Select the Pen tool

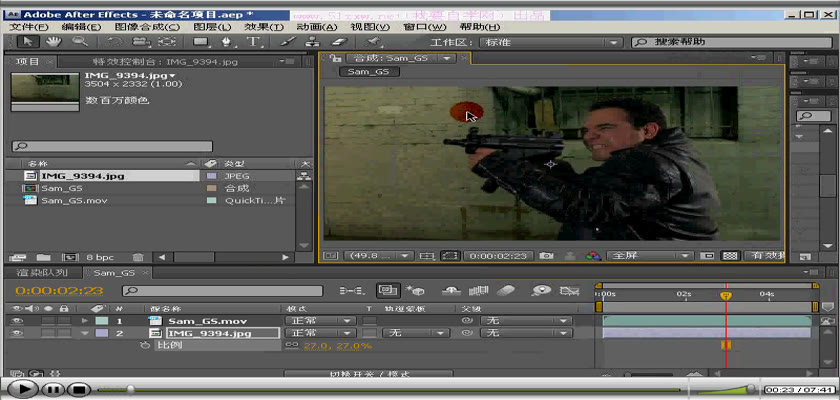coord(227,42)
